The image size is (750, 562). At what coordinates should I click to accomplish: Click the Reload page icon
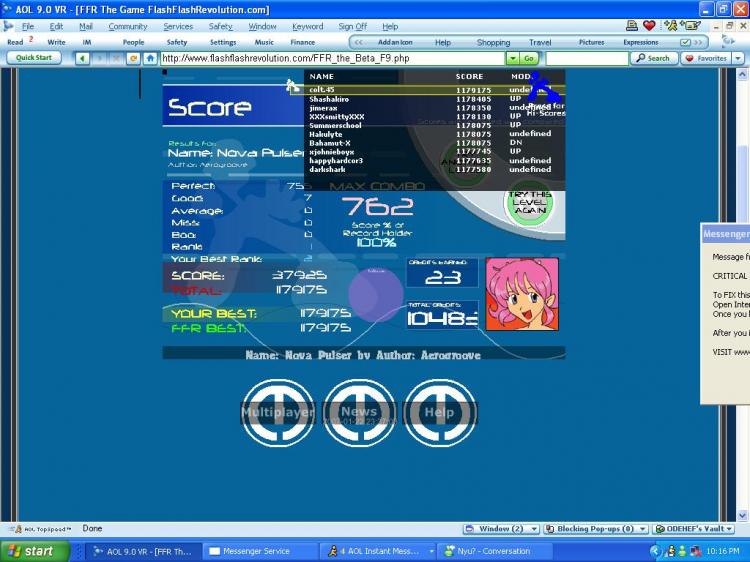[133, 58]
